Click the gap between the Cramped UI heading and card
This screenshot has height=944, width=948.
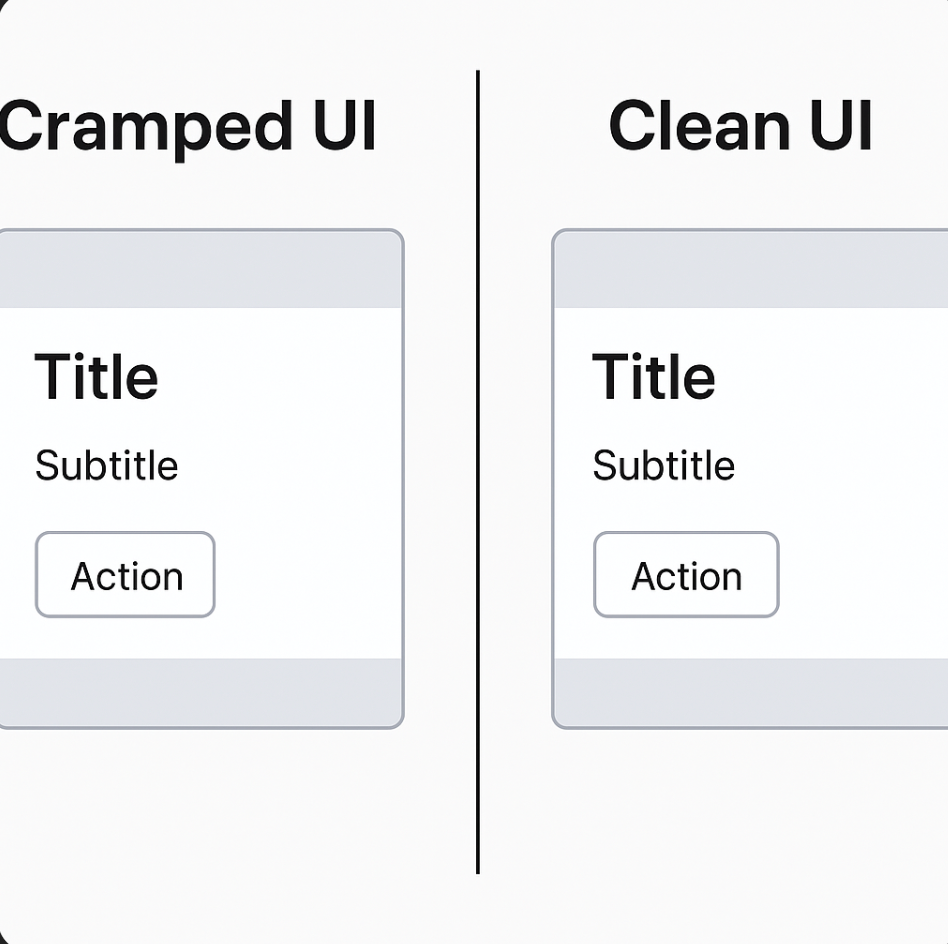pyautogui.click(x=200, y=195)
